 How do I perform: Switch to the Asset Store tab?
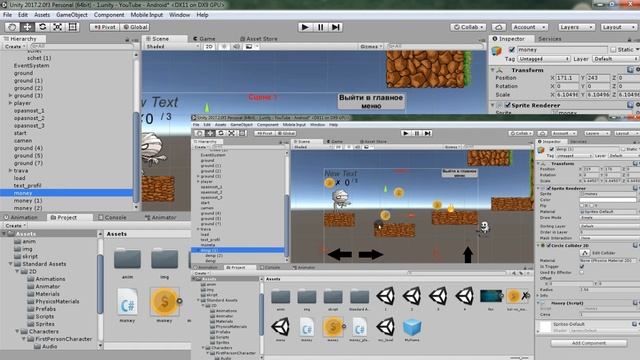pos(258,38)
